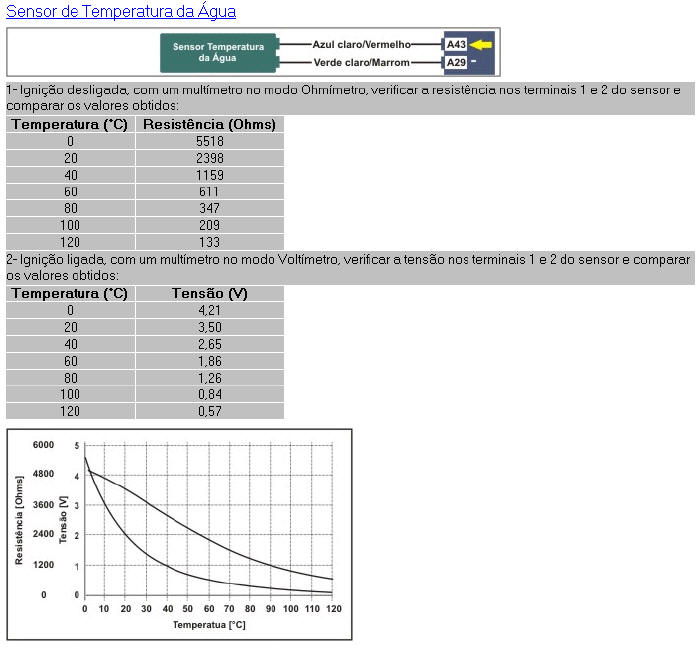Open the Sensor de Temperatura da Água link
Viewport: 698px width, 649px height.
(x=121, y=12)
